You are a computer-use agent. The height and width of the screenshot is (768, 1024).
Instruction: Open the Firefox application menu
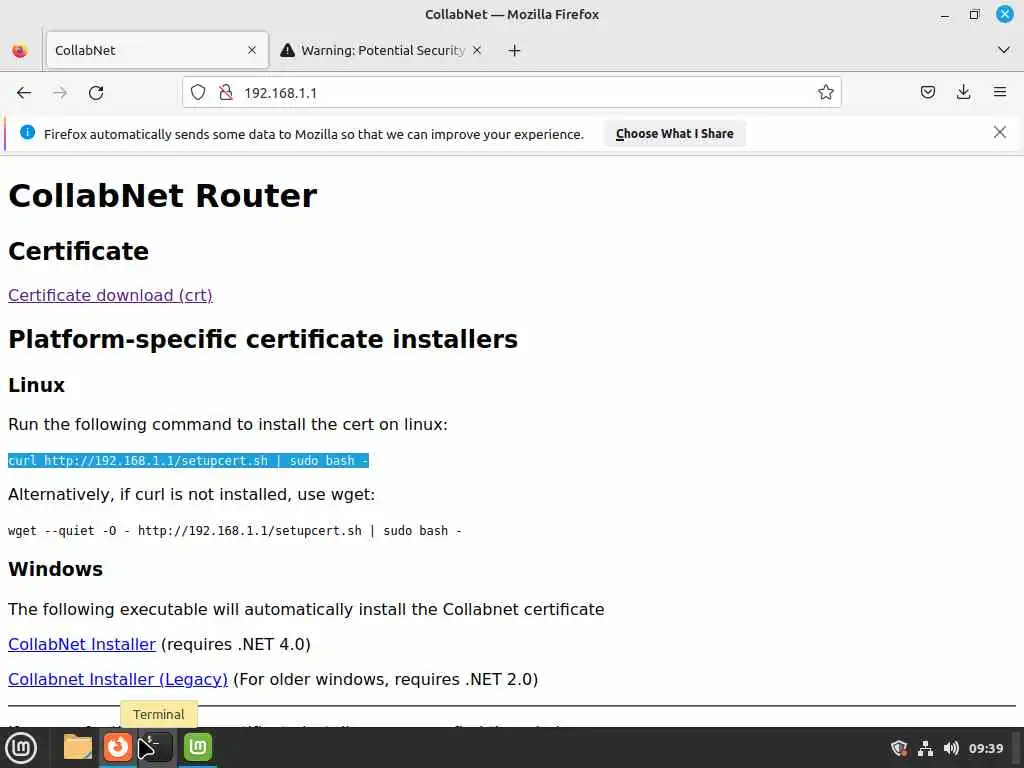[999, 93]
